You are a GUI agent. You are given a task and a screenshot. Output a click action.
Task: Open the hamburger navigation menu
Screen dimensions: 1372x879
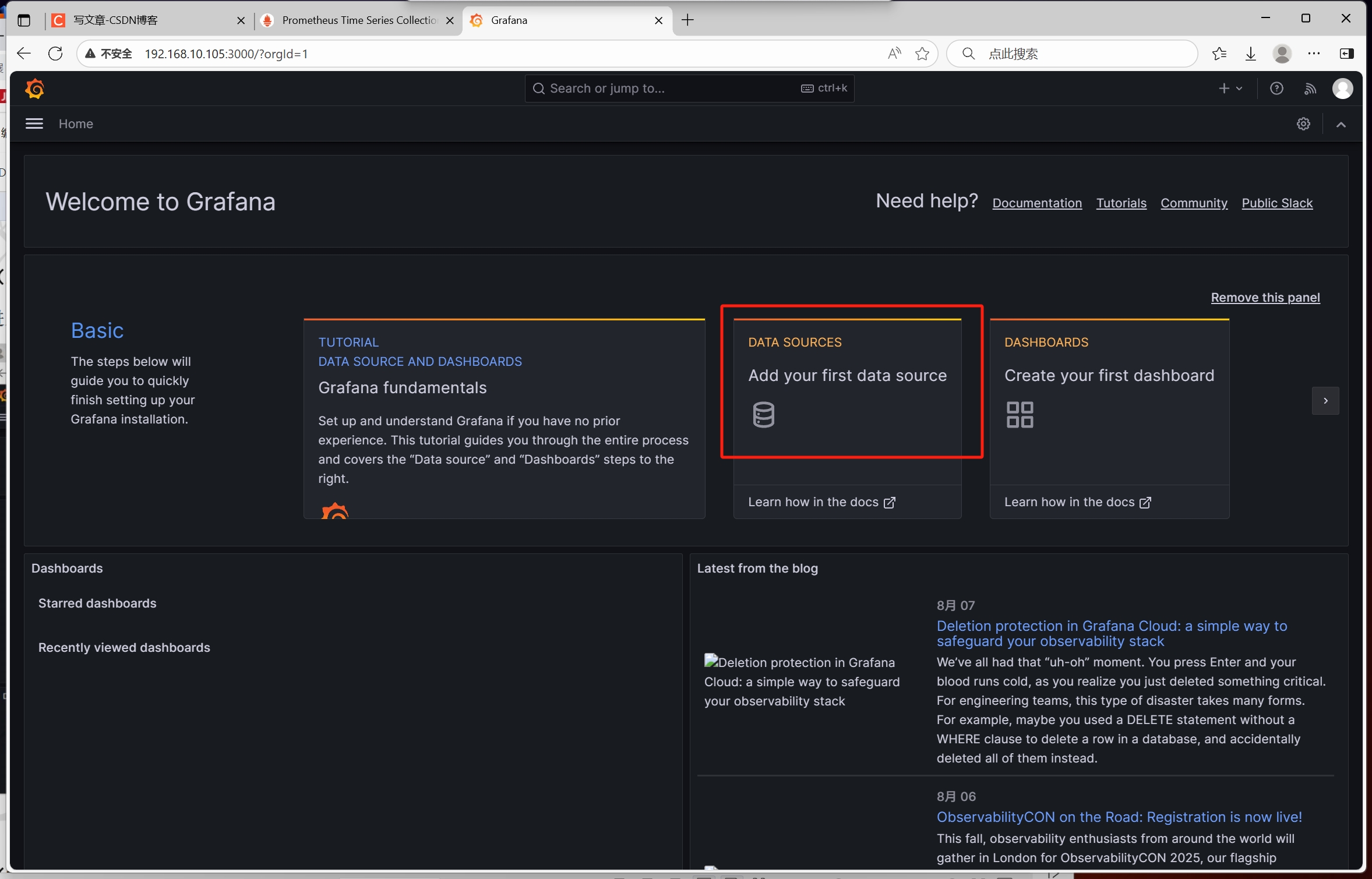point(34,123)
